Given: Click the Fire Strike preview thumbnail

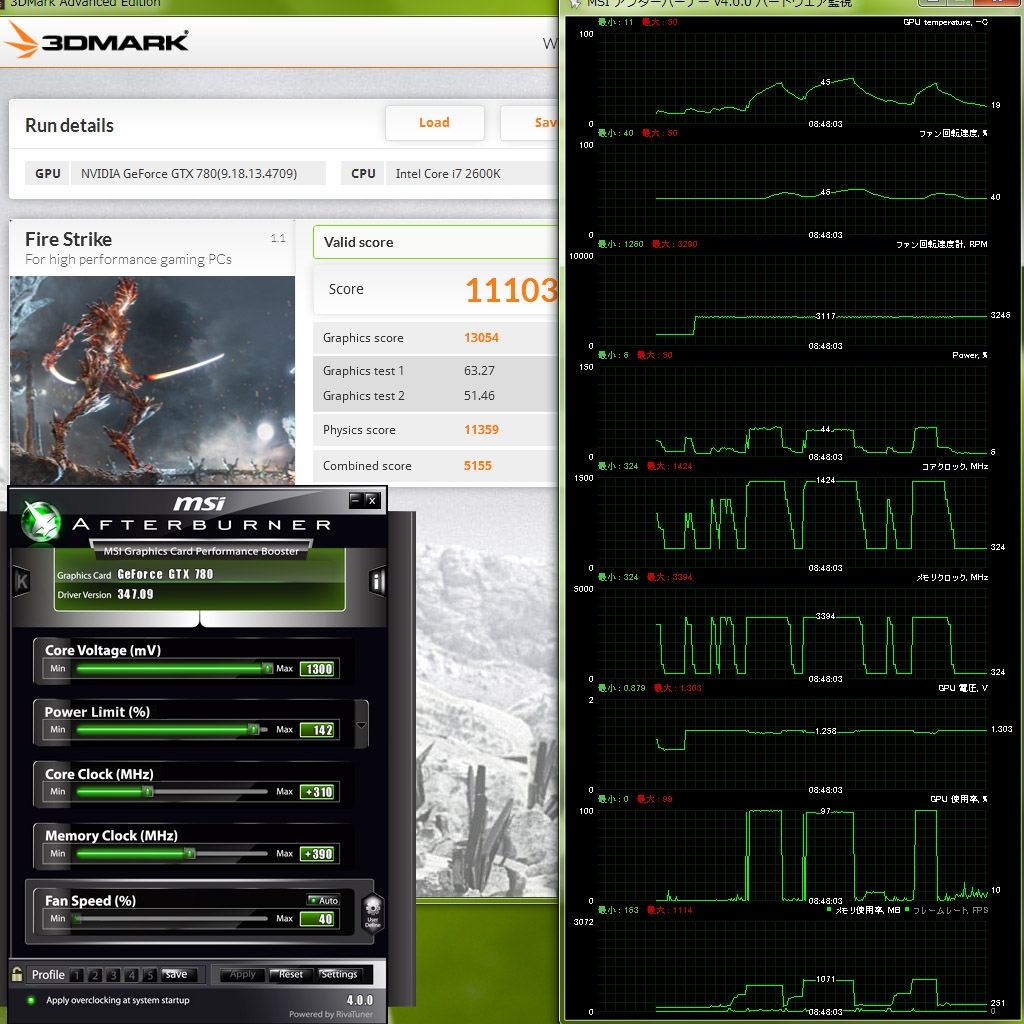Looking at the screenshot, I should 152,380.
